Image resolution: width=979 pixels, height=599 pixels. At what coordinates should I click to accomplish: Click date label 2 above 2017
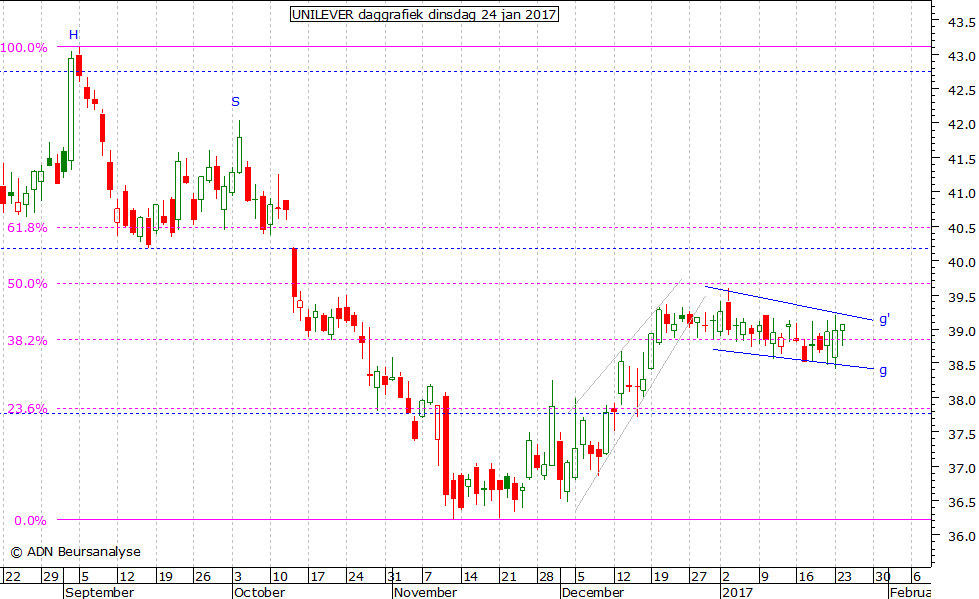(x=726, y=576)
